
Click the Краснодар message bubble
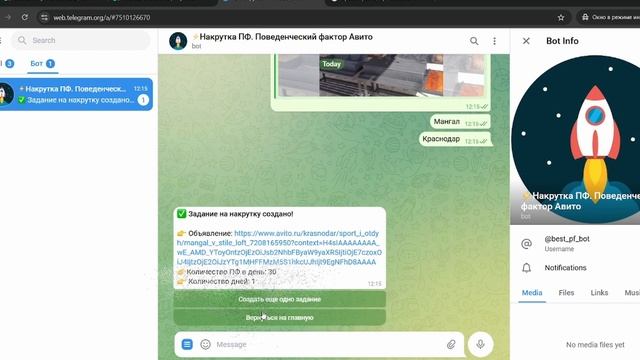coord(455,139)
